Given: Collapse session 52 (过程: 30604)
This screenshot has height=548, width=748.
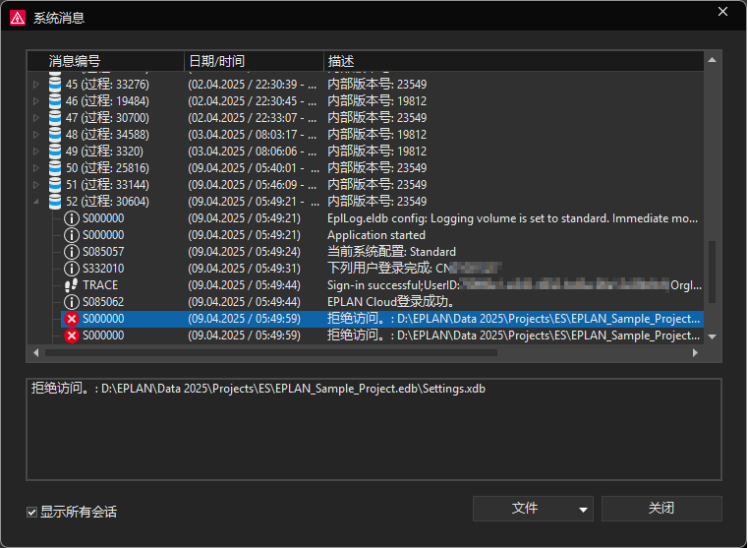Looking at the screenshot, I should click(x=36, y=202).
